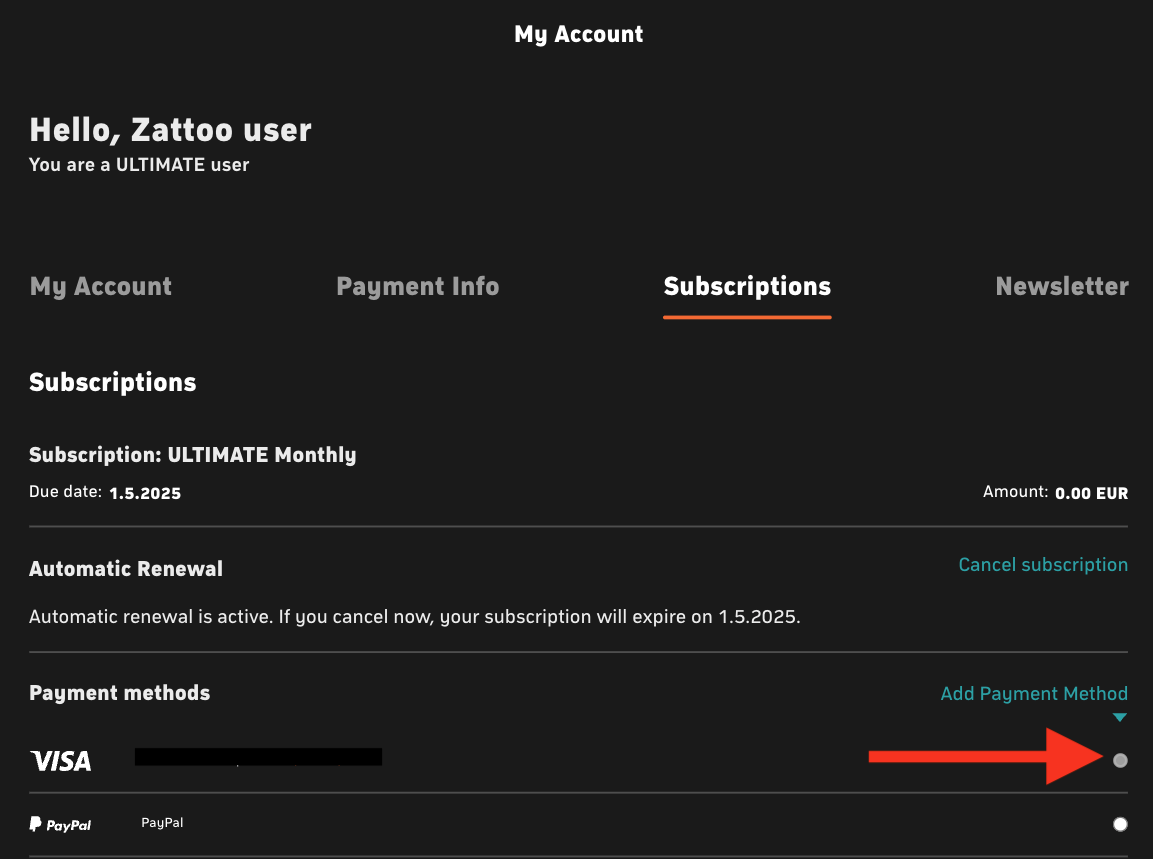
Task: Open the My Account tab
Action: tap(101, 286)
